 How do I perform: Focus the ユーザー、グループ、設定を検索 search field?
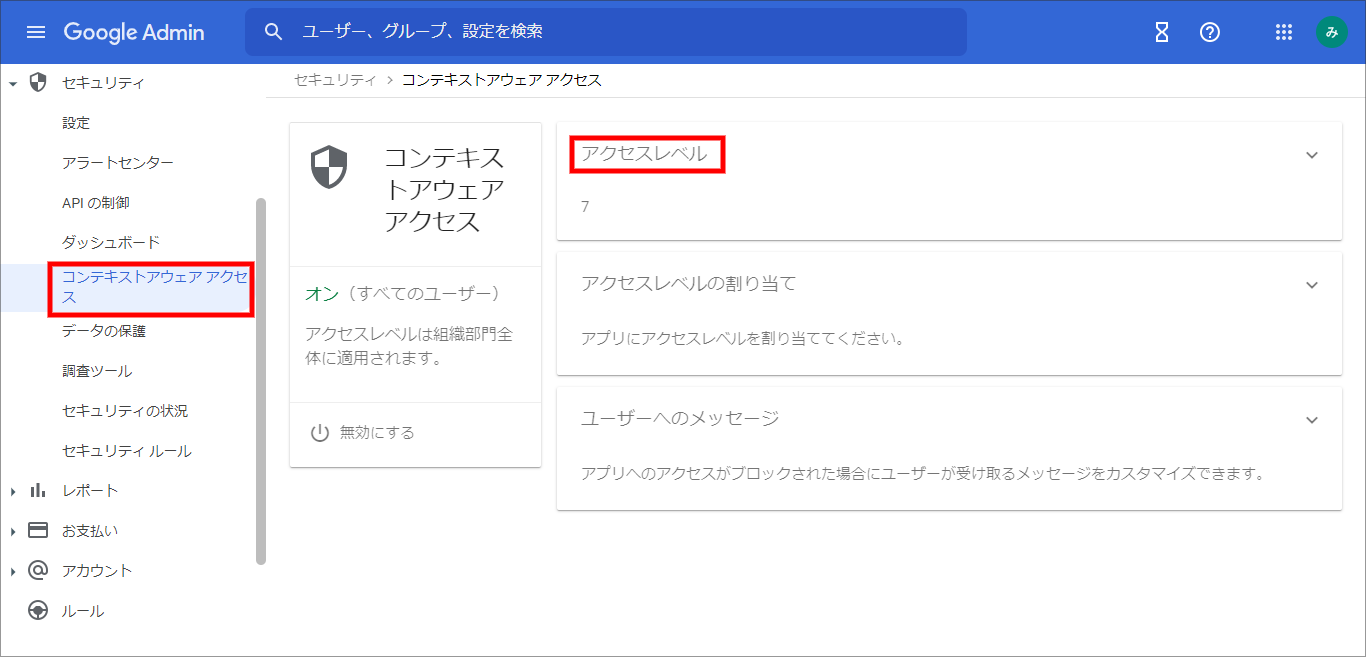(x=605, y=32)
